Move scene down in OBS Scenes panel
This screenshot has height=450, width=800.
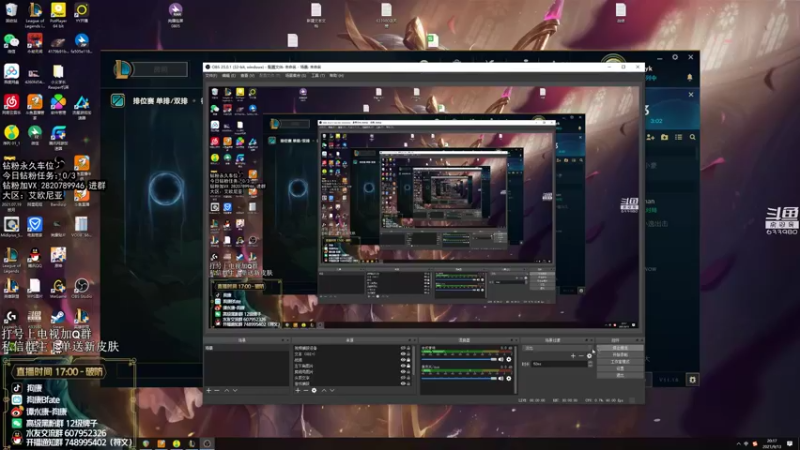pos(235,390)
